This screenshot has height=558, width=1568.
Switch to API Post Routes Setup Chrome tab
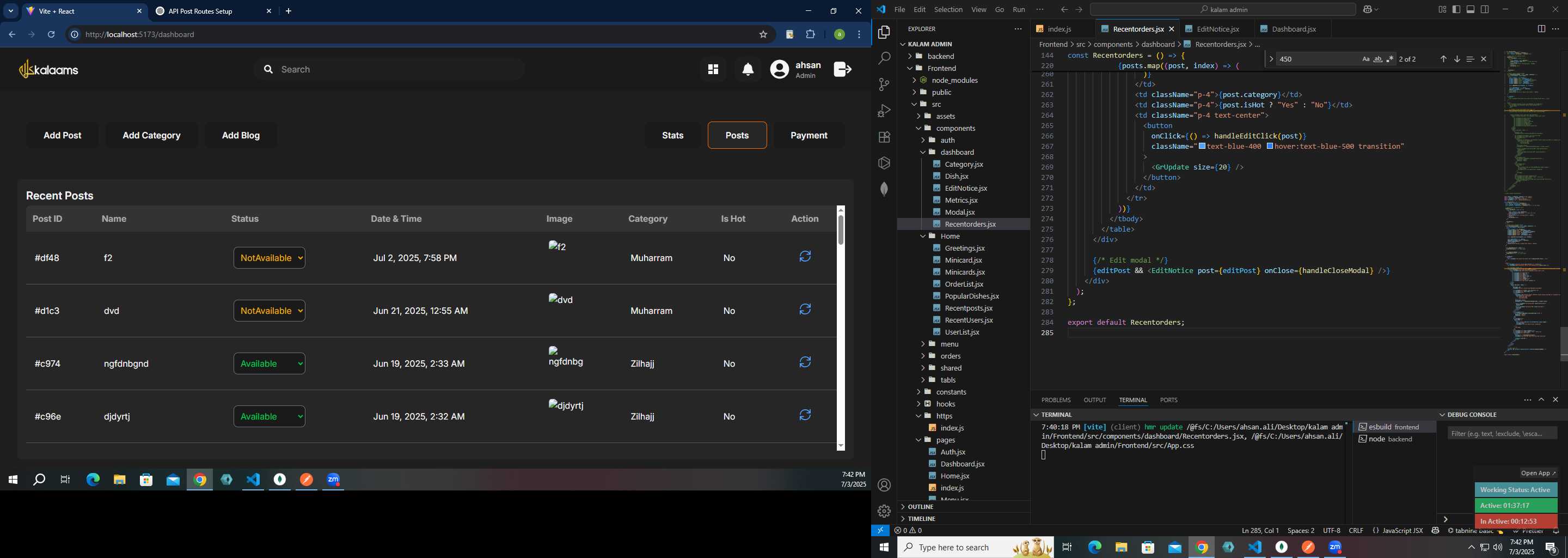tap(213, 11)
